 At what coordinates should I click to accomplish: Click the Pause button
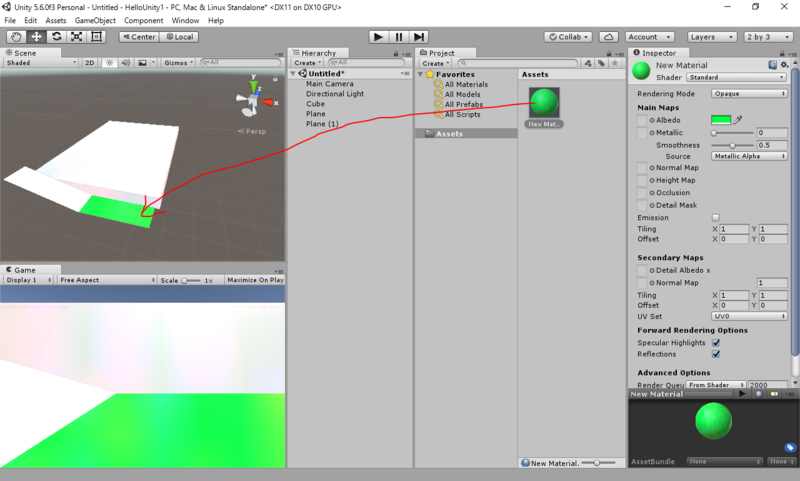pyautogui.click(x=398, y=37)
